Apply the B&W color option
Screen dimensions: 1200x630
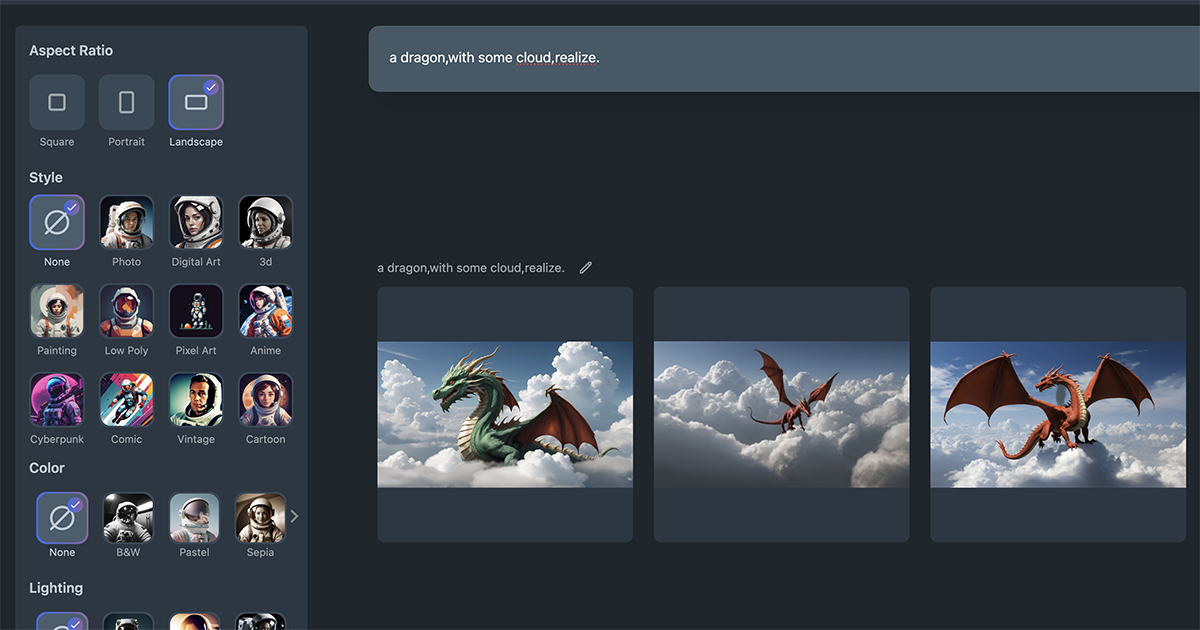point(128,517)
